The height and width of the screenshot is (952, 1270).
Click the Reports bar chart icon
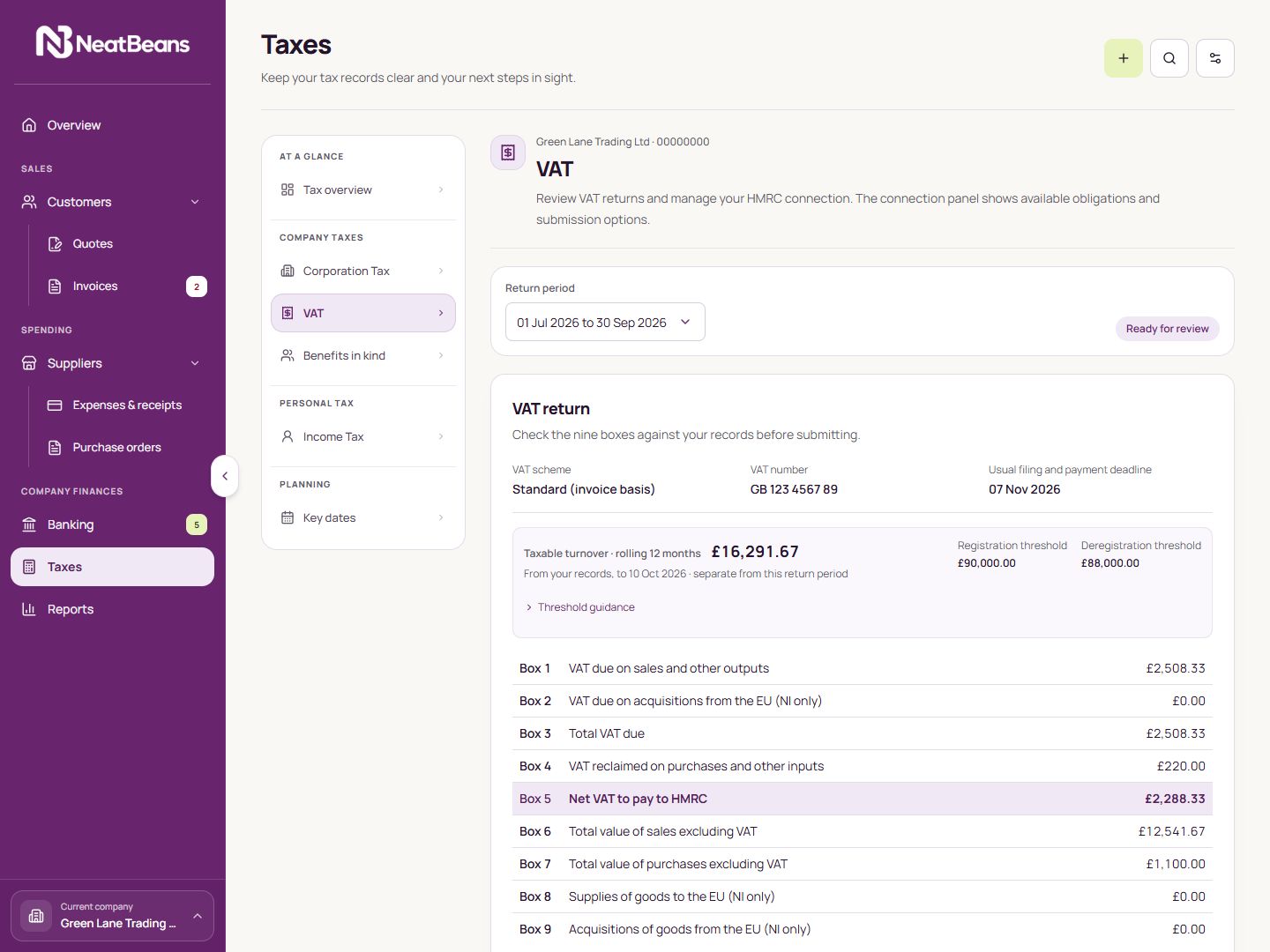pos(29,609)
